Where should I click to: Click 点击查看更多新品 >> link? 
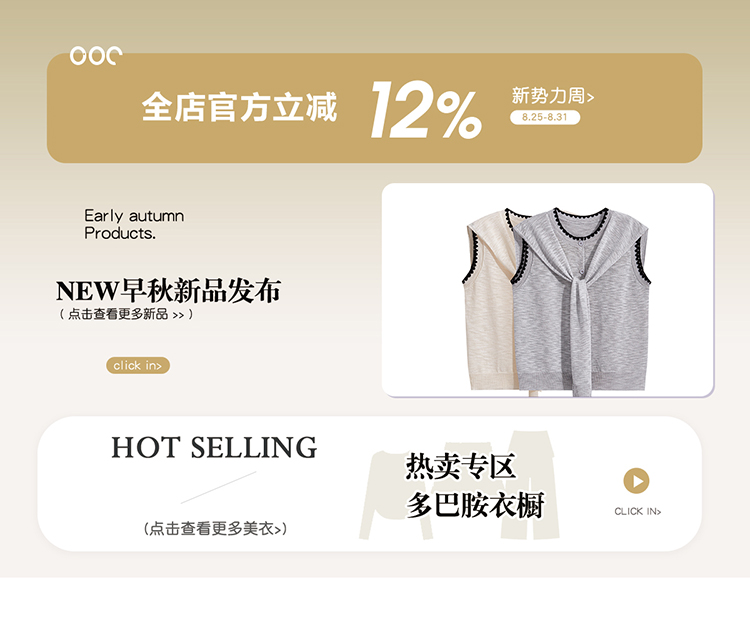(126, 314)
